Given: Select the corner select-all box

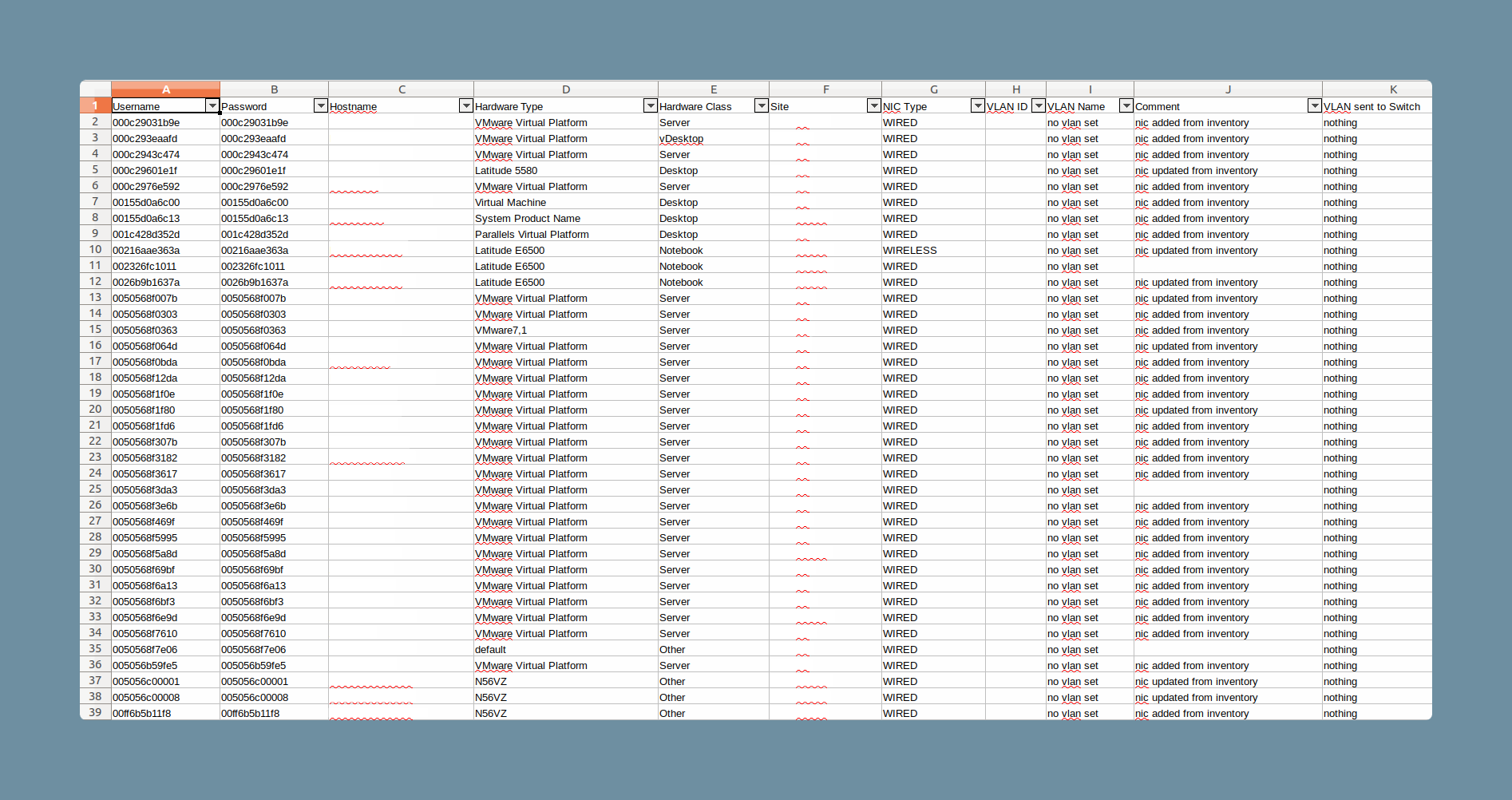Looking at the screenshot, I should pyautogui.click(x=95, y=89).
